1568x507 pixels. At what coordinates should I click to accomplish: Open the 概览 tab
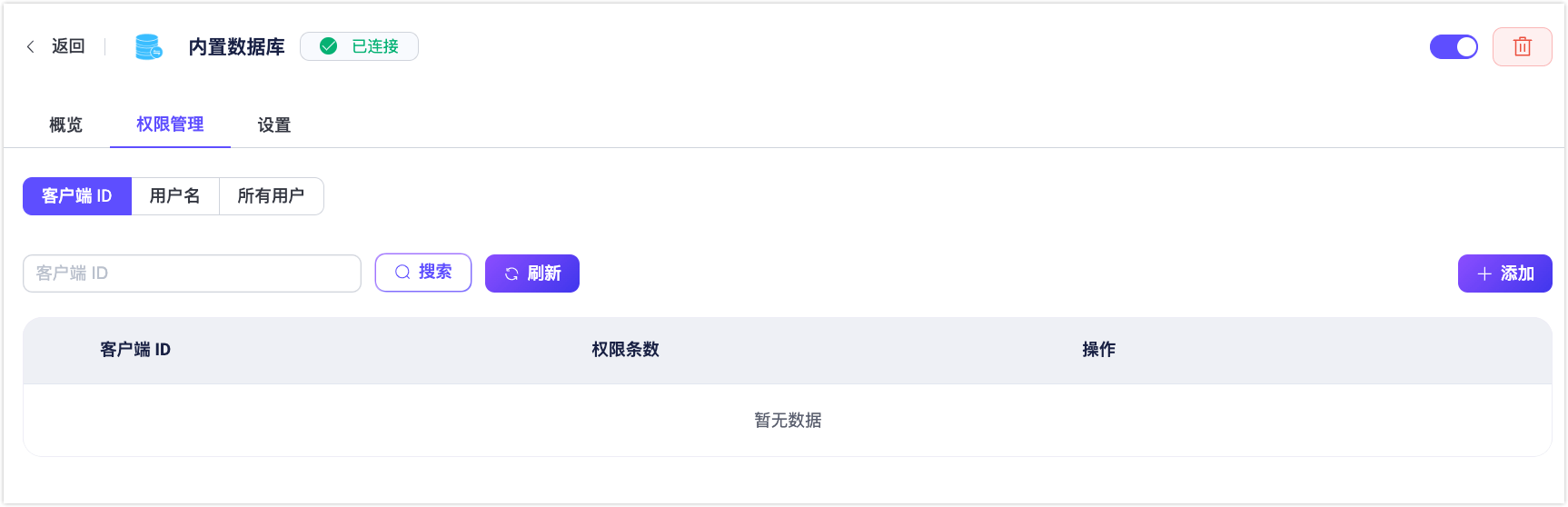65,124
